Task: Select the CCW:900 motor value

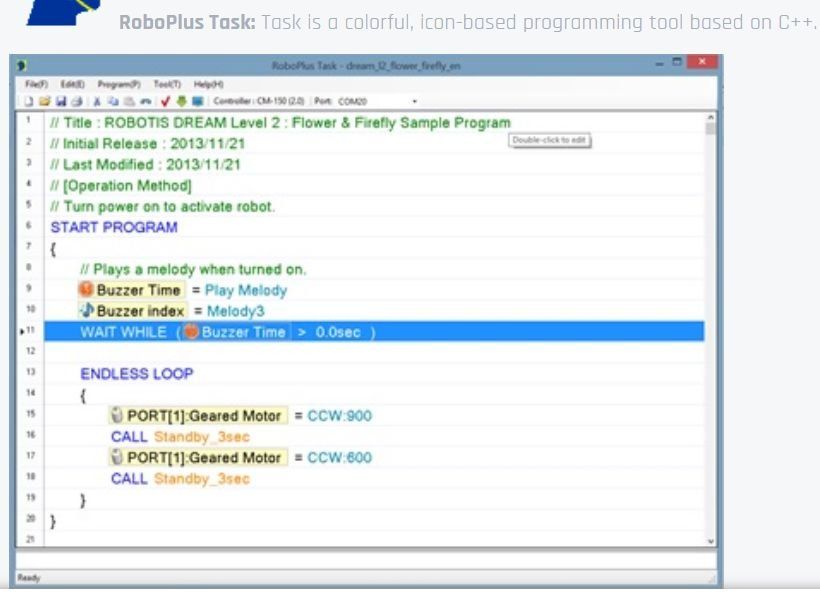Action: [339, 416]
